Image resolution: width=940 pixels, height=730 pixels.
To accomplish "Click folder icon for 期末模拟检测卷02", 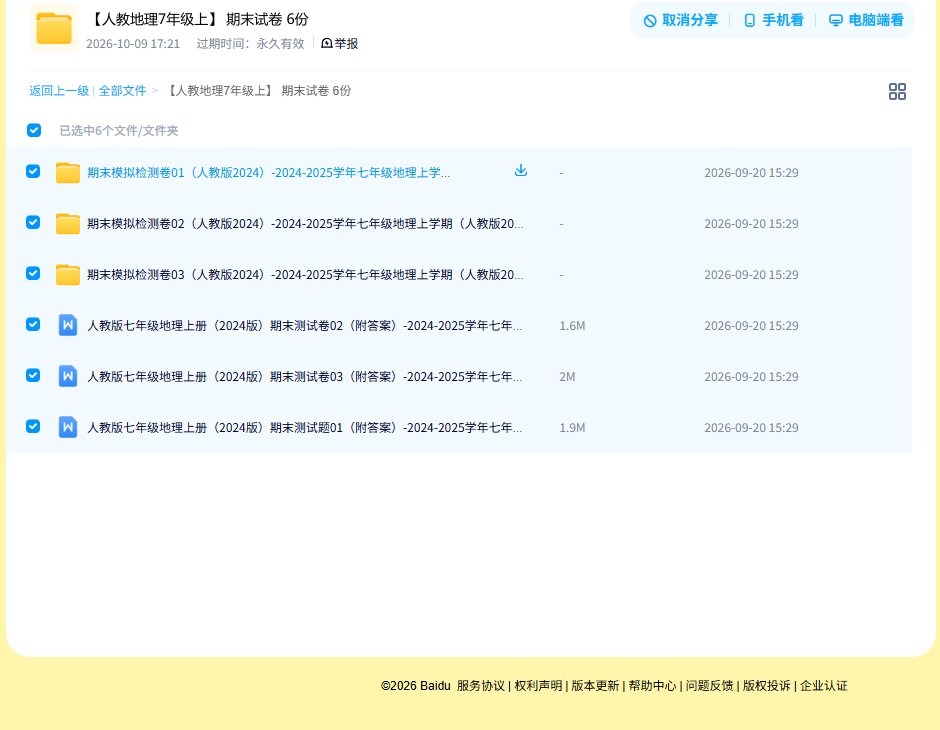I will pos(68,224).
